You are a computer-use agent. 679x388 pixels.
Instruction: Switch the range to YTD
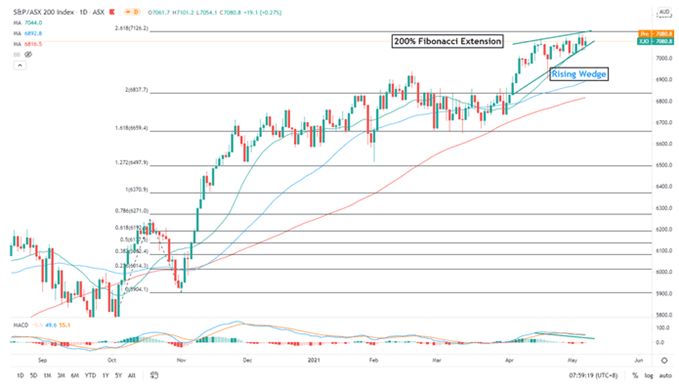[x=90, y=375]
